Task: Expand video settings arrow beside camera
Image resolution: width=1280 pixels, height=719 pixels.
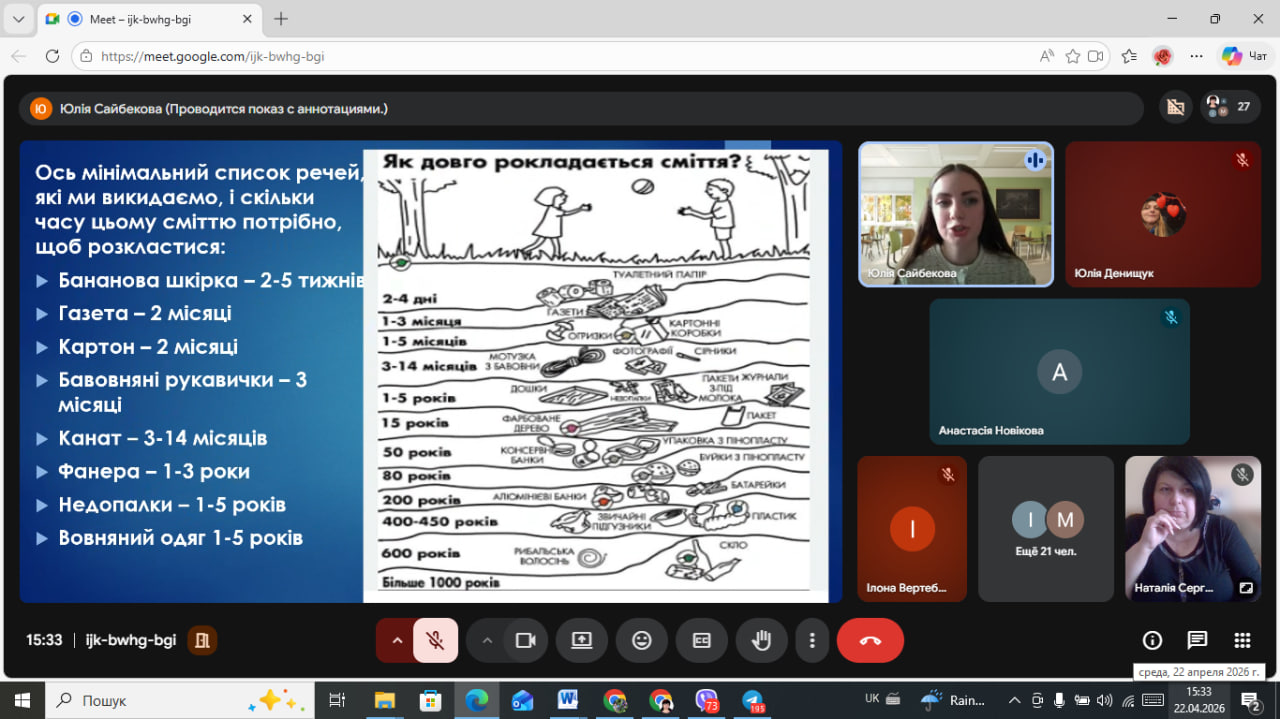Action: coord(487,641)
